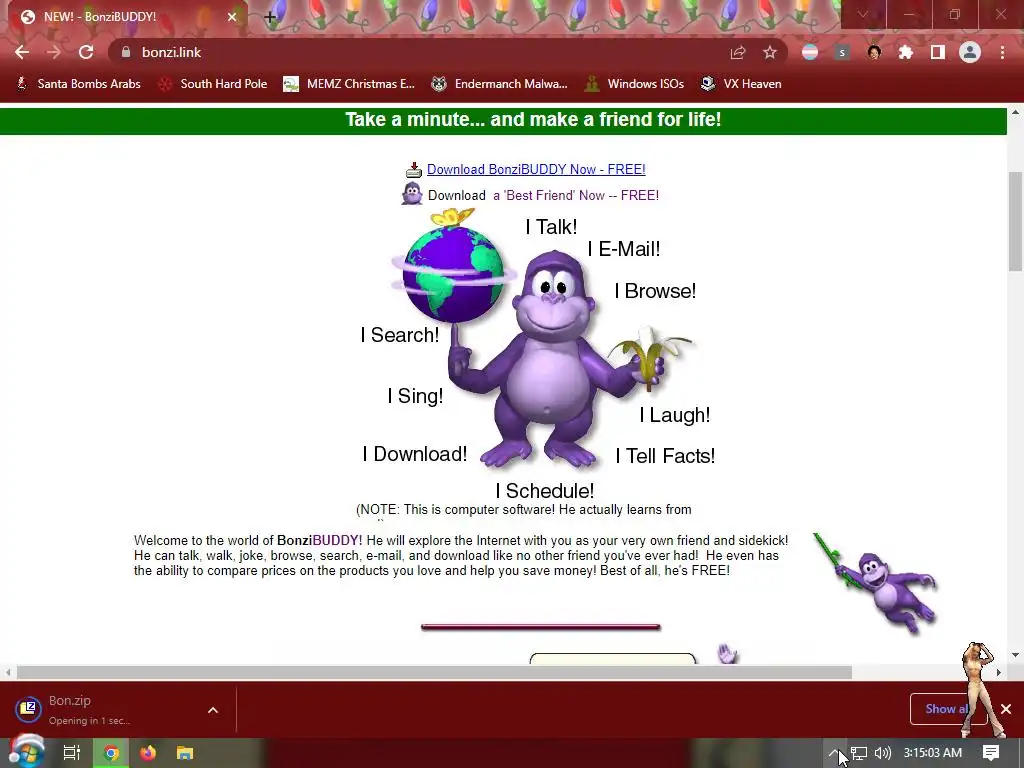
Task: Click the 'I Download!' text
Action: pyautogui.click(x=415, y=454)
